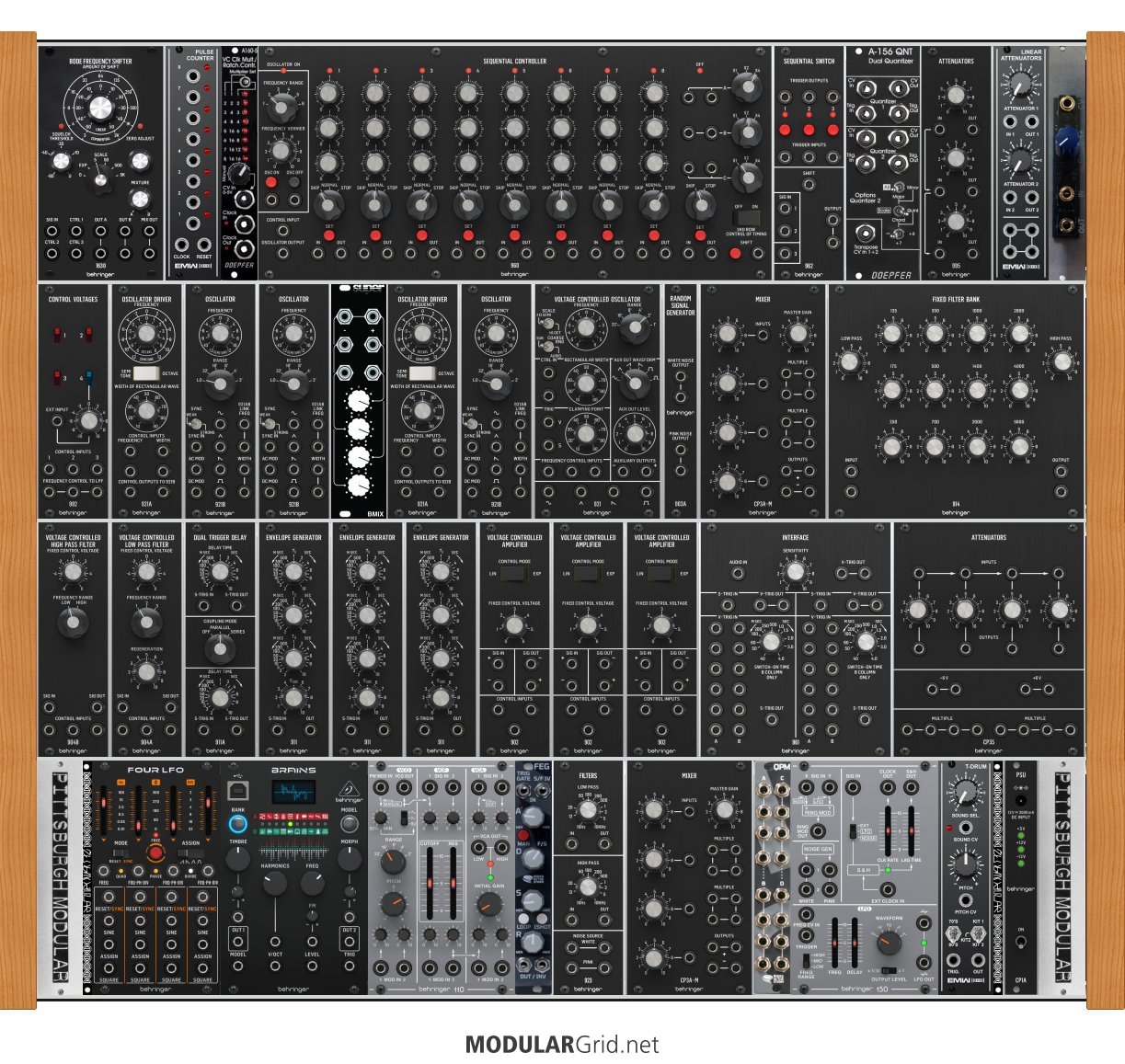Click the CUTOFF slider on the 110 module
The height and width of the screenshot is (1064, 1125).
[x=430, y=885]
